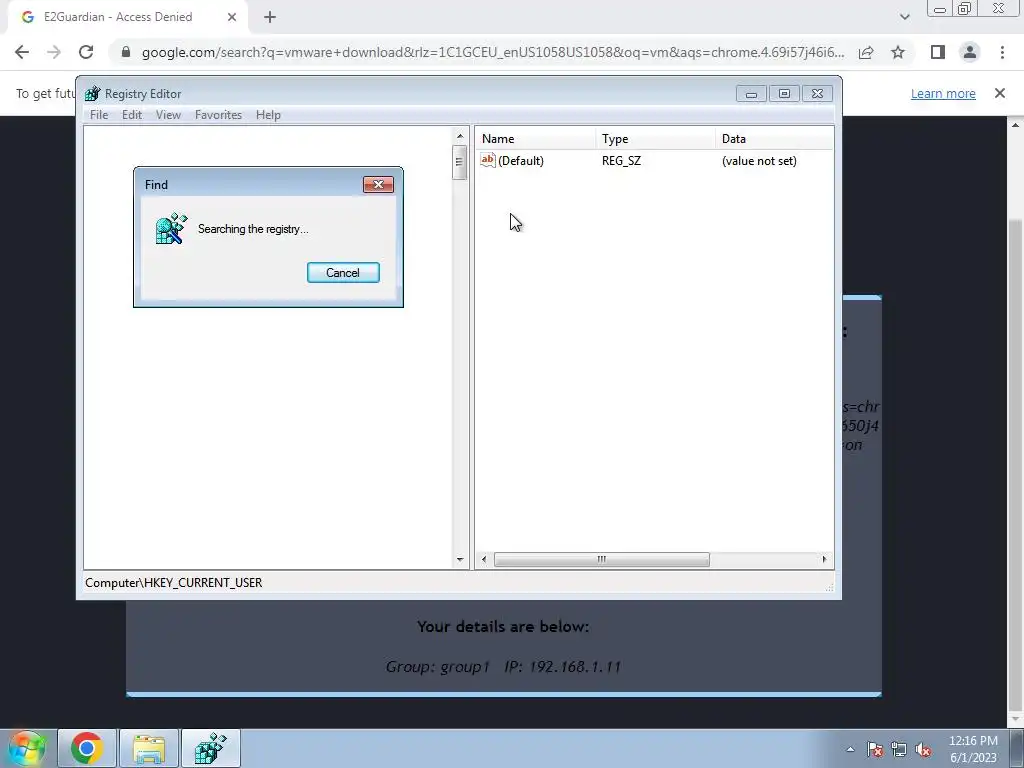Screen dimensions: 1024x768
Task: Share this page via share icon
Action: 866,52
